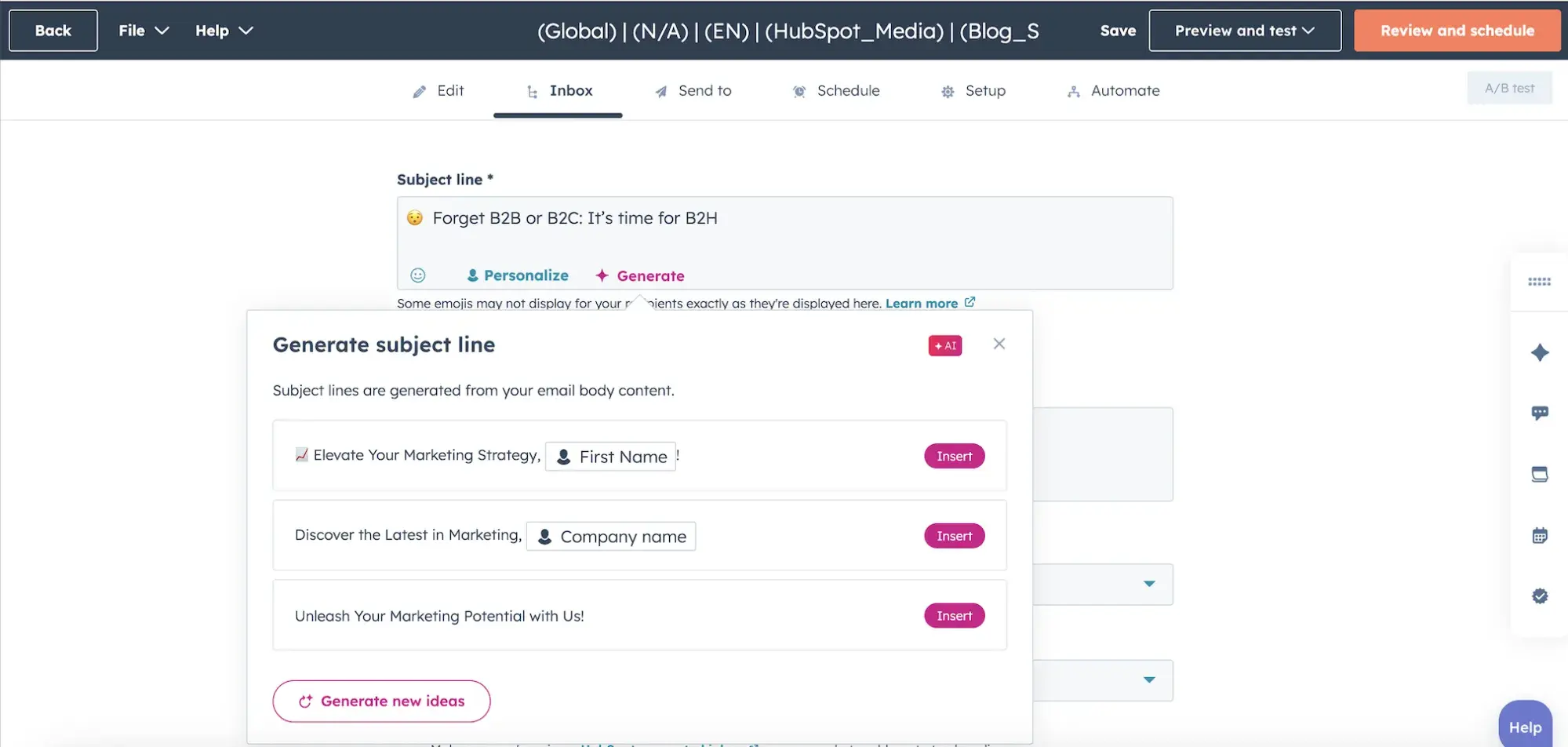
Task: Open the Help menu in the top bar
Action: [224, 31]
